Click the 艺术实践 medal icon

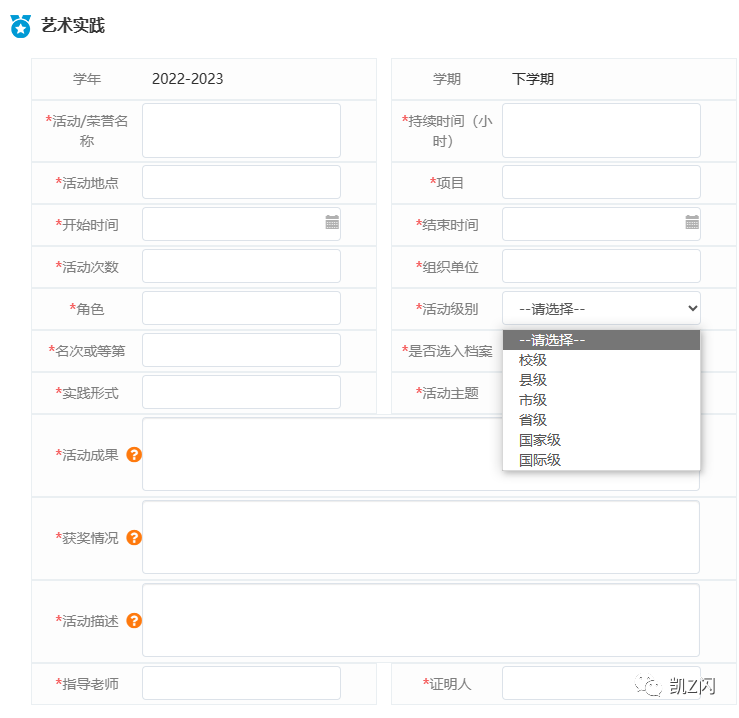pyautogui.click(x=20, y=26)
